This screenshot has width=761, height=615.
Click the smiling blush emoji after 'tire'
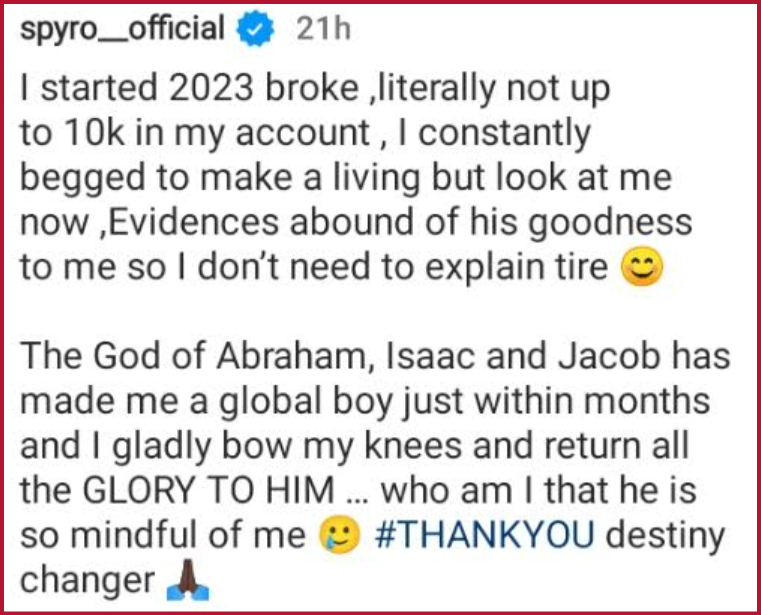[642, 267]
